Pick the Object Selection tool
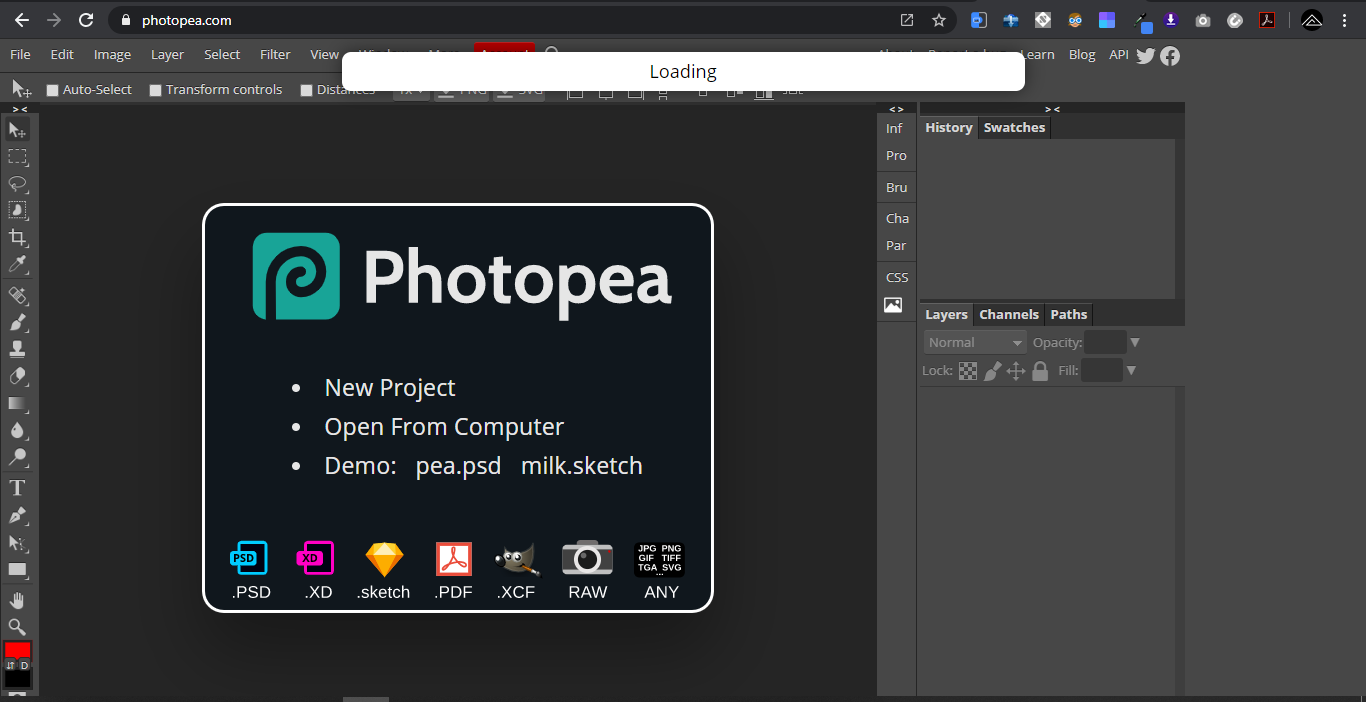1366x702 pixels. [17, 211]
